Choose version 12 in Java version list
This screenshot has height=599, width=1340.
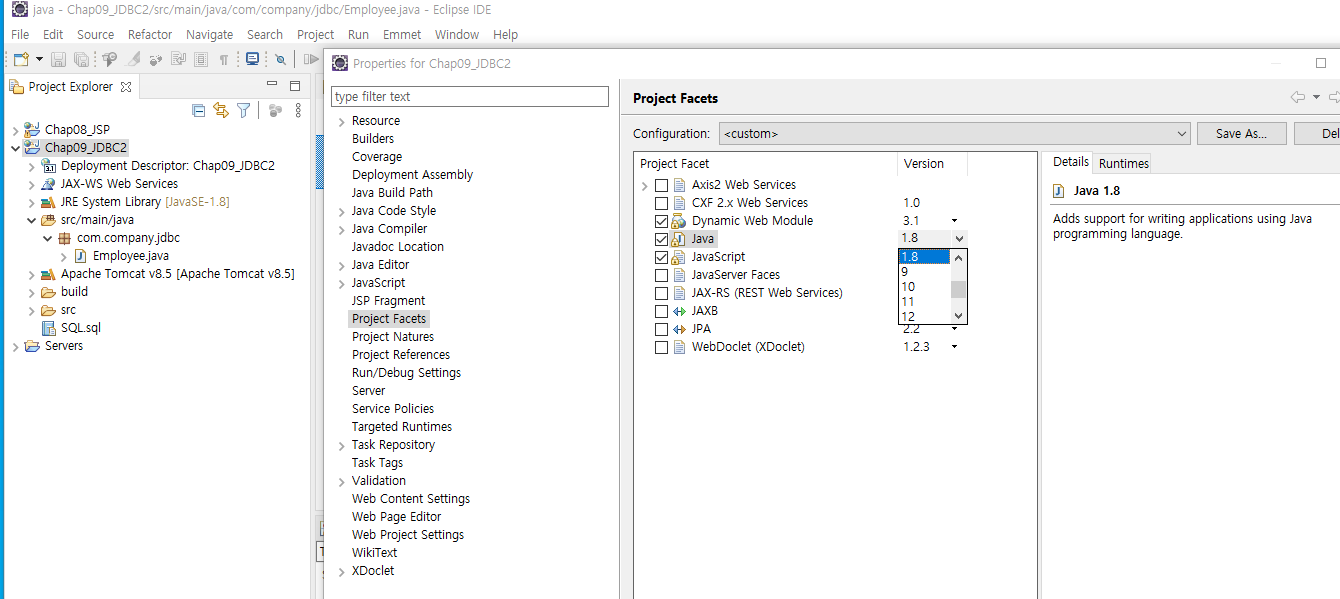(x=925, y=317)
